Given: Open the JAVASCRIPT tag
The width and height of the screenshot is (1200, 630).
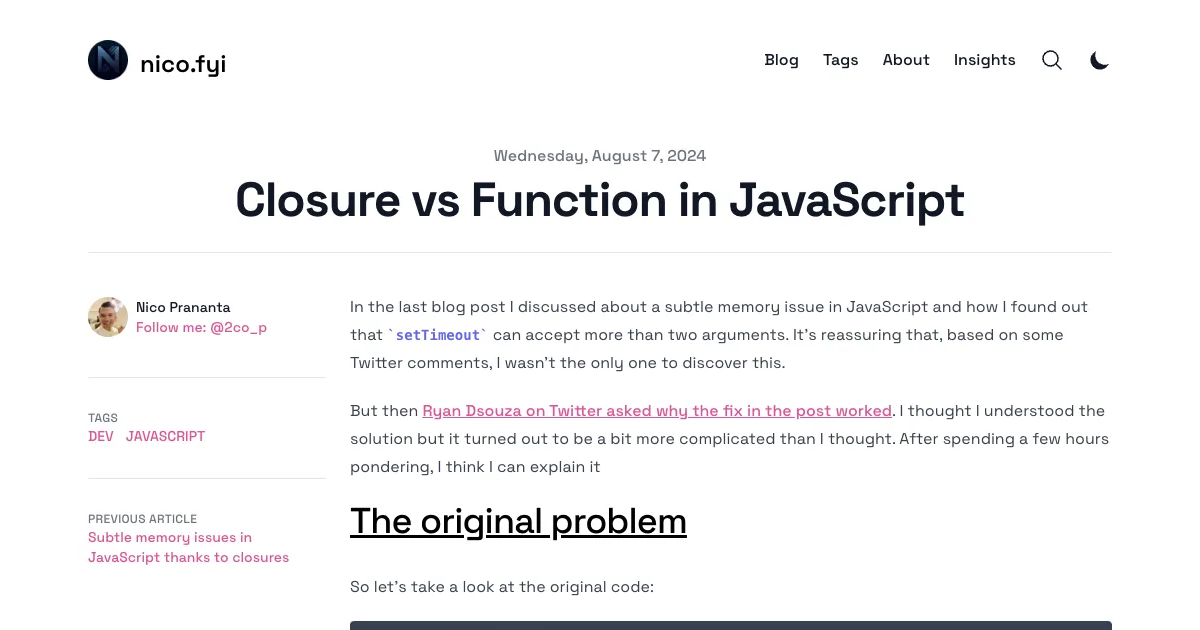Looking at the screenshot, I should 165,436.
